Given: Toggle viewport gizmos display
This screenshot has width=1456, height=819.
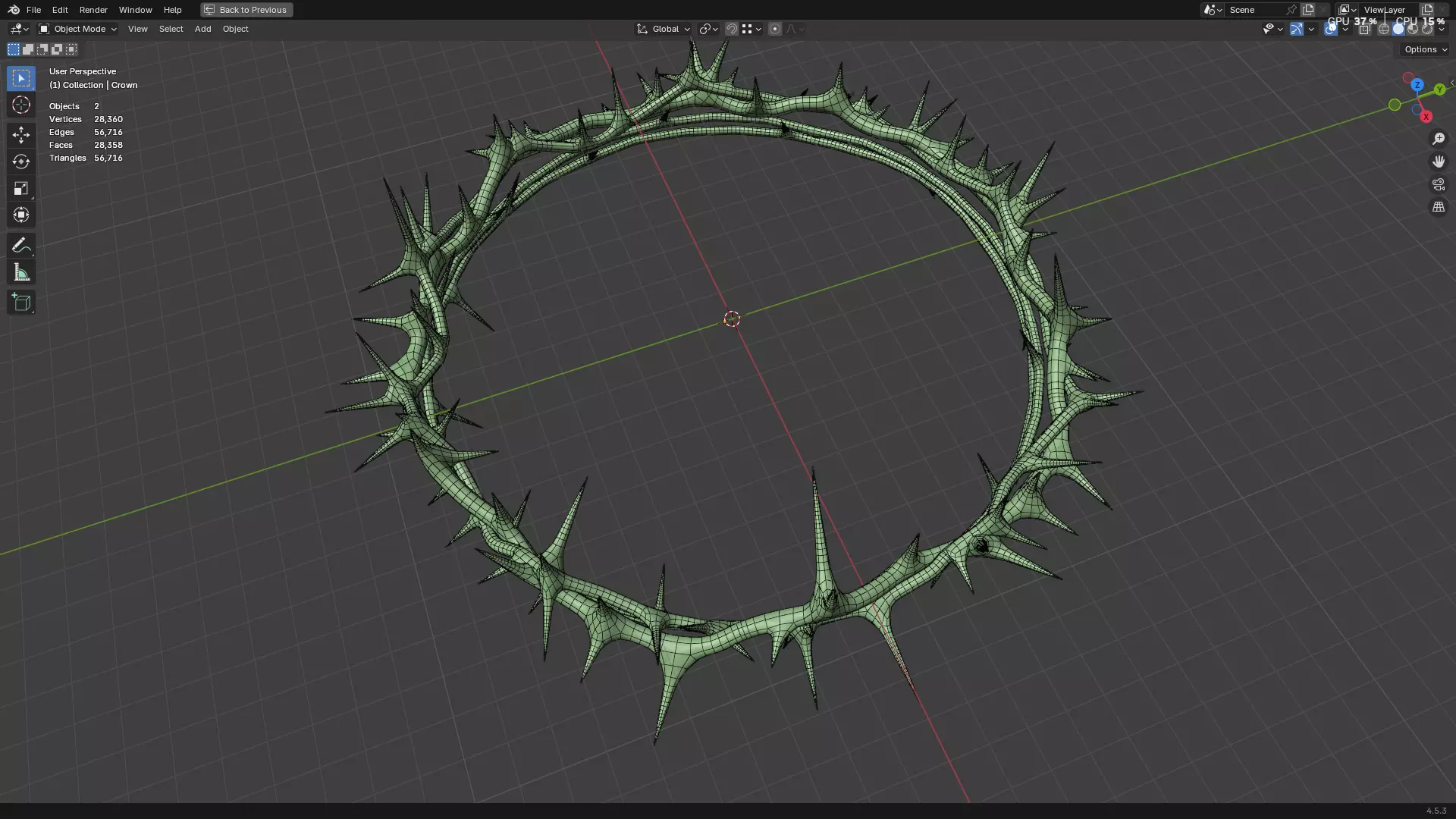Looking at the screenshot, I should (1297, 29).
